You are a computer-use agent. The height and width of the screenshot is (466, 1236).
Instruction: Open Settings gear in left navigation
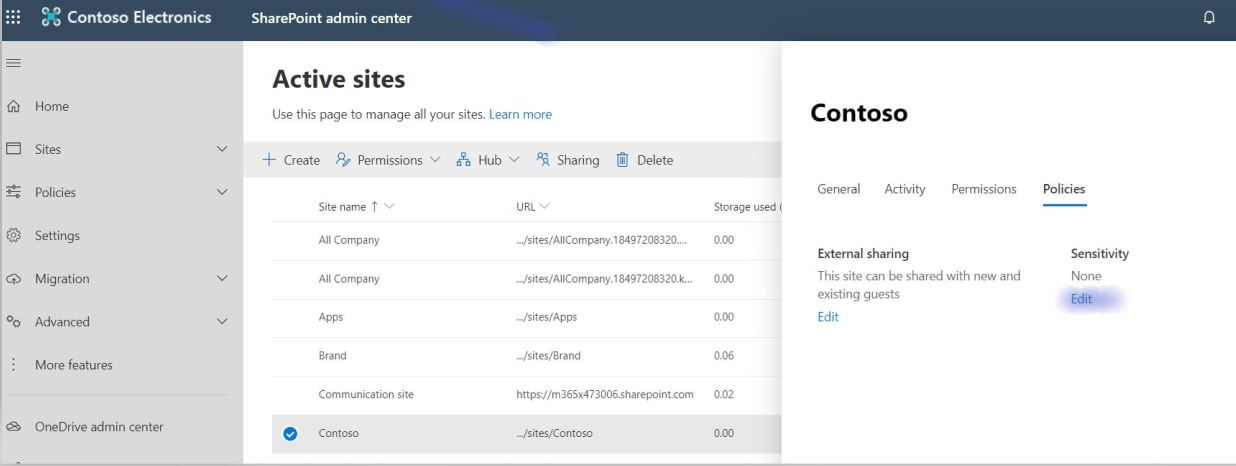tap(15, 236)
